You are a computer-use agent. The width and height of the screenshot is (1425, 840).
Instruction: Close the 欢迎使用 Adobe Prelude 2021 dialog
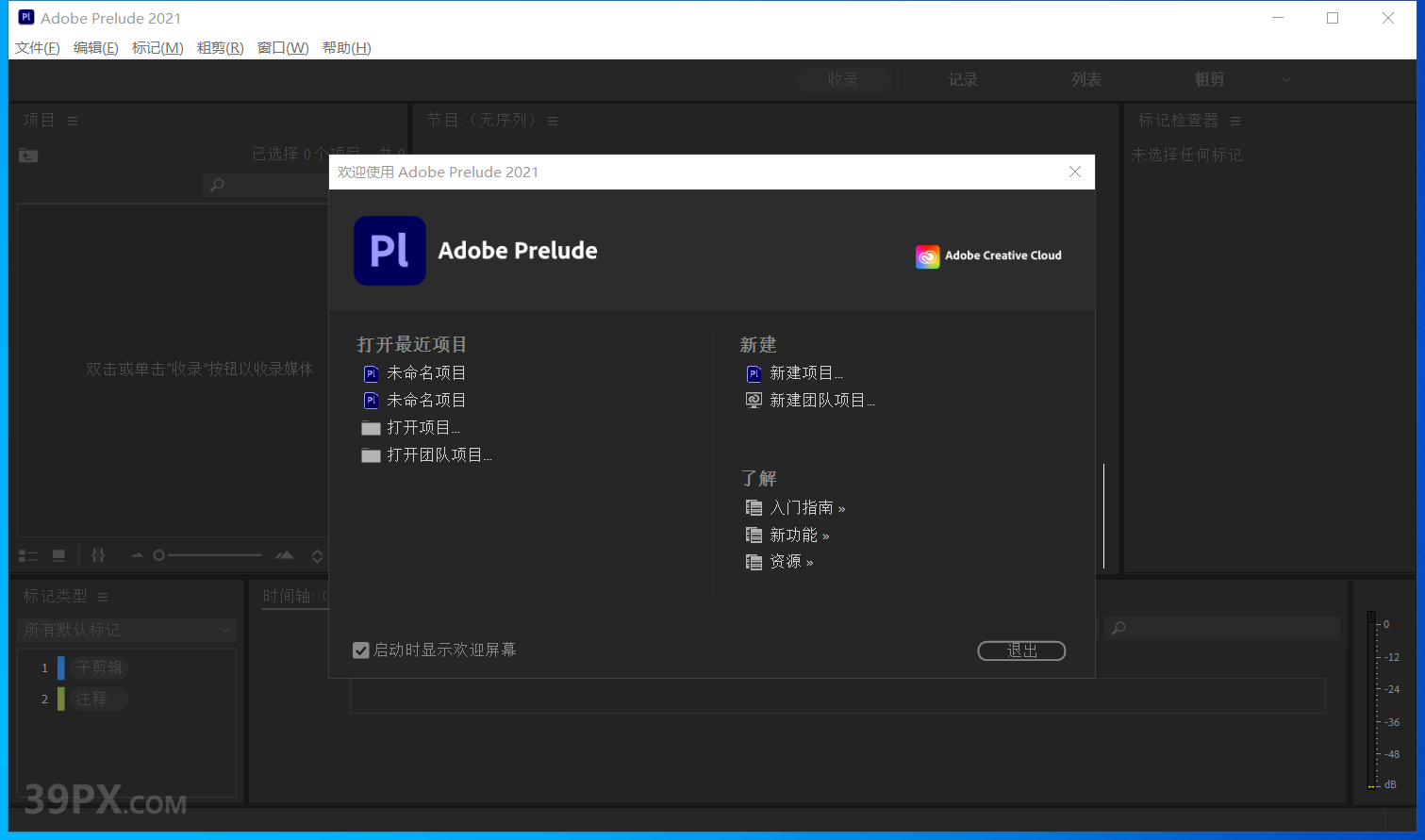tap(1075, 172)
